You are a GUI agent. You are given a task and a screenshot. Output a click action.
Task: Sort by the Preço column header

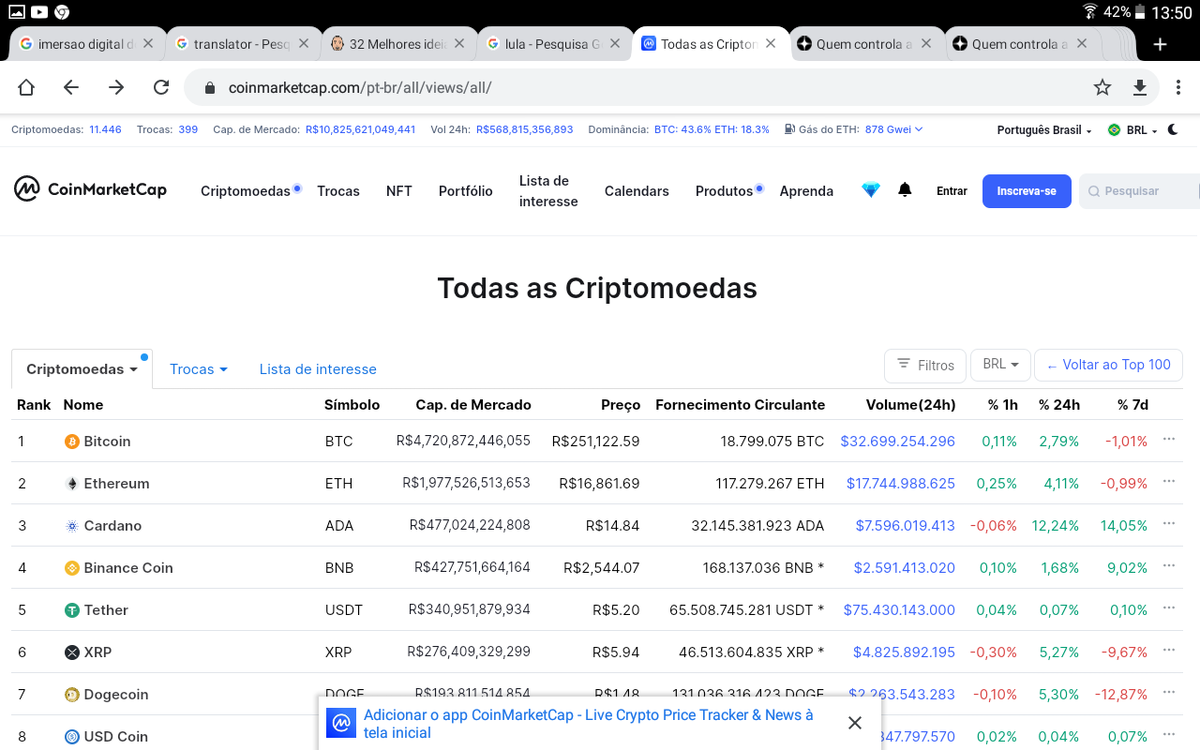[x=620, y=405]
